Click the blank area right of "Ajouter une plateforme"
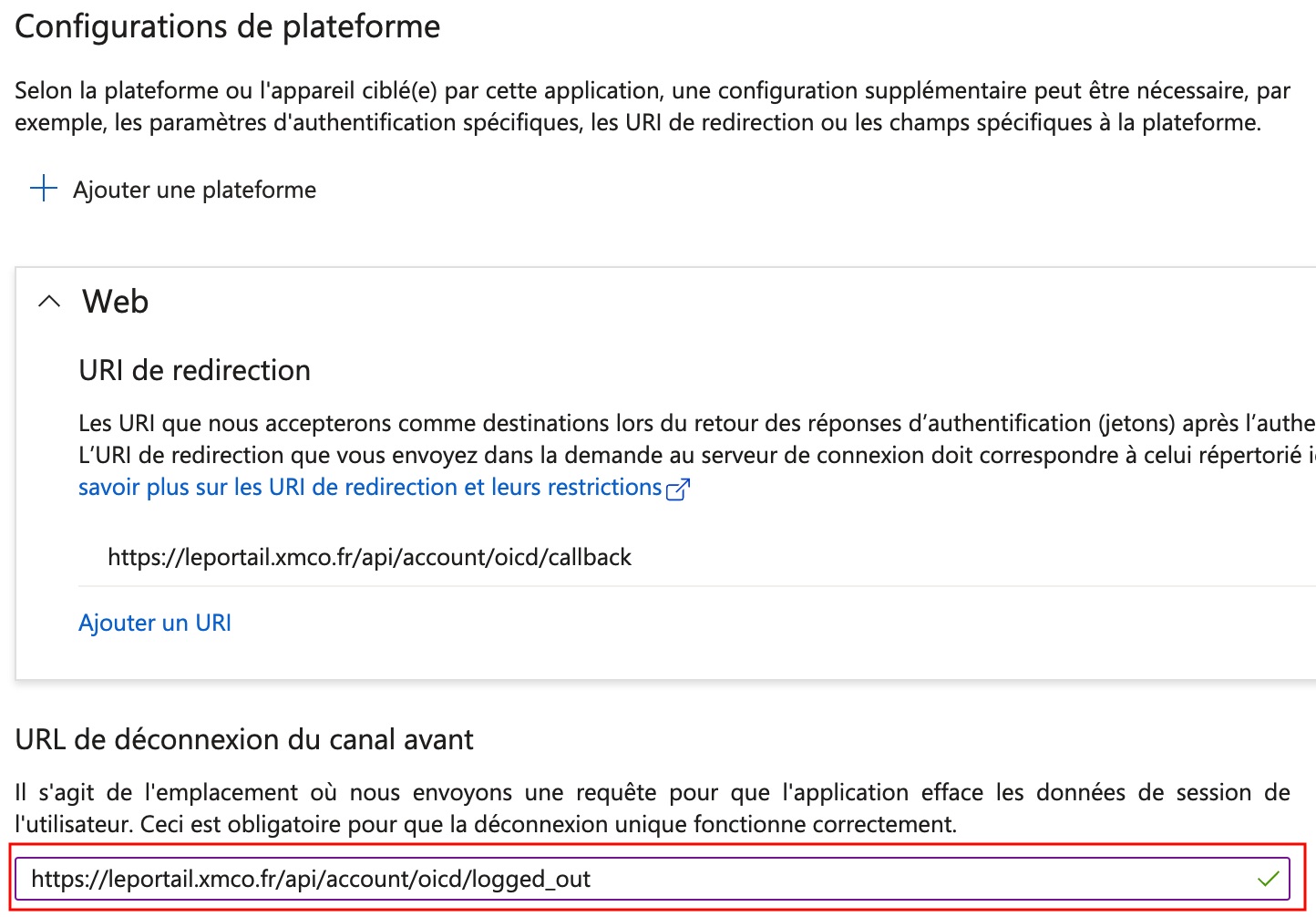The image size is (1316, 917). pyautogui.click(x=729, y=190)
